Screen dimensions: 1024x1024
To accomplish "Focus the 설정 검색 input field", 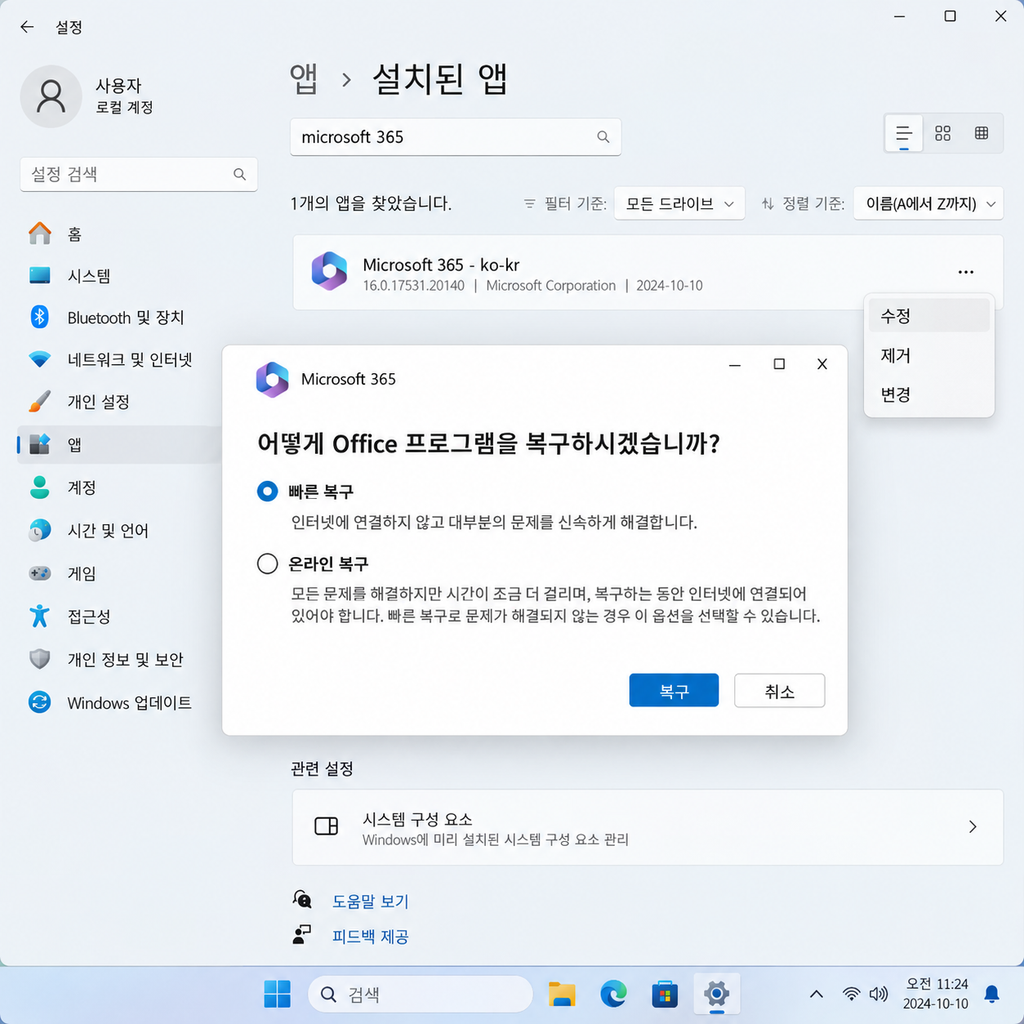I will (138, 174).
